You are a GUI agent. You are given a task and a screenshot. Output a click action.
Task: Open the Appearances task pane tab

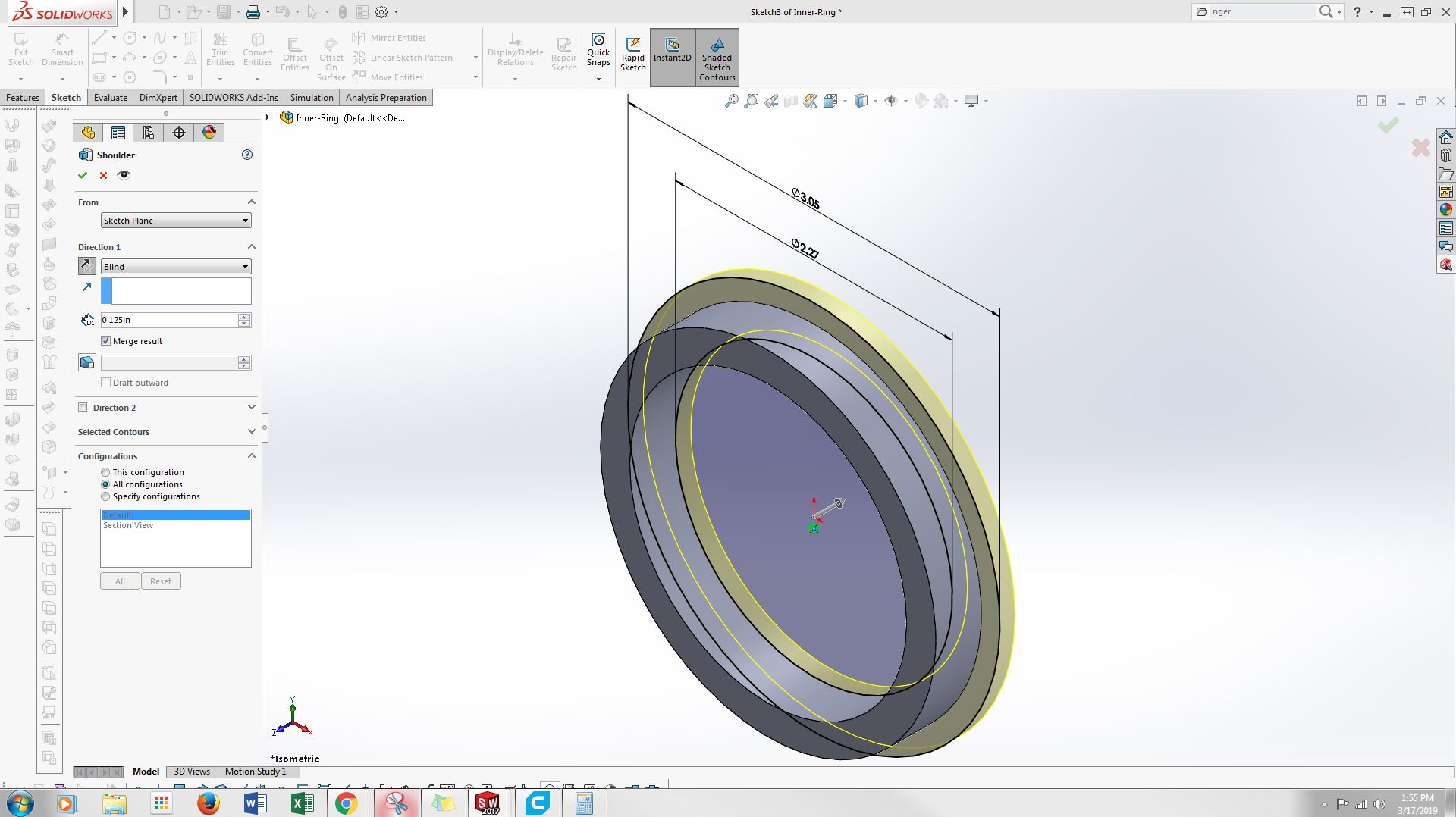click(1446, 210)
